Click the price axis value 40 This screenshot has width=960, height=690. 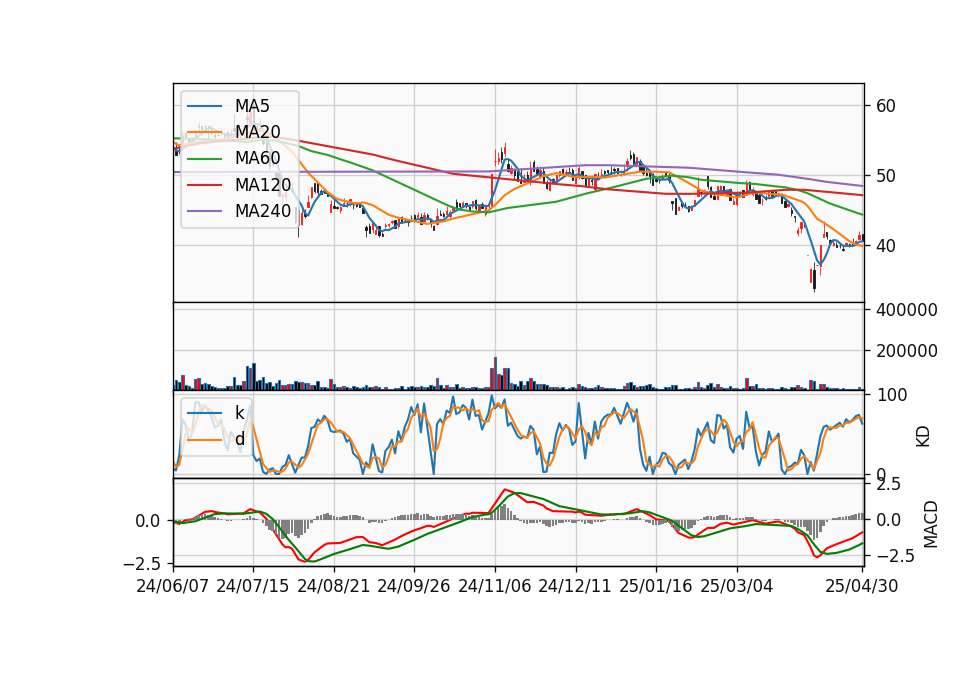pyautogui.click(x=886, y=246)
